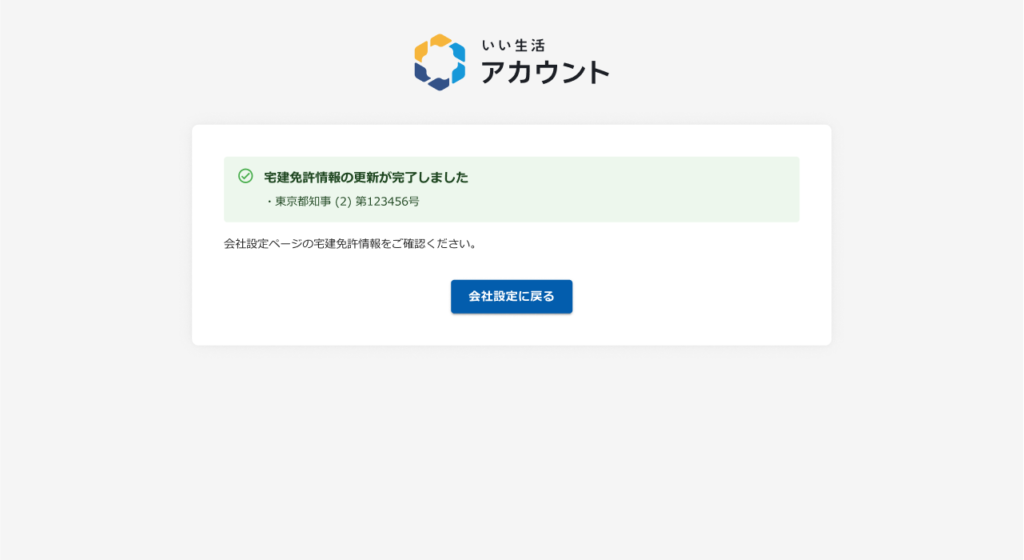Click the 会社設定ページの宅建免許情報をご確認ください text
The image size is (1024, 560).
pyautogui.click(x=351, y=244)
